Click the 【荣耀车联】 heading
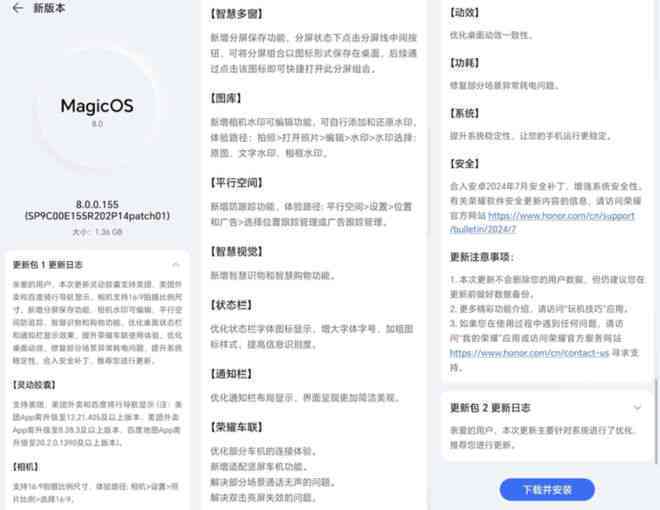Image resolution: width=660 pixels, height=510 pixels. pyautogui.click(x=236, y=428)
